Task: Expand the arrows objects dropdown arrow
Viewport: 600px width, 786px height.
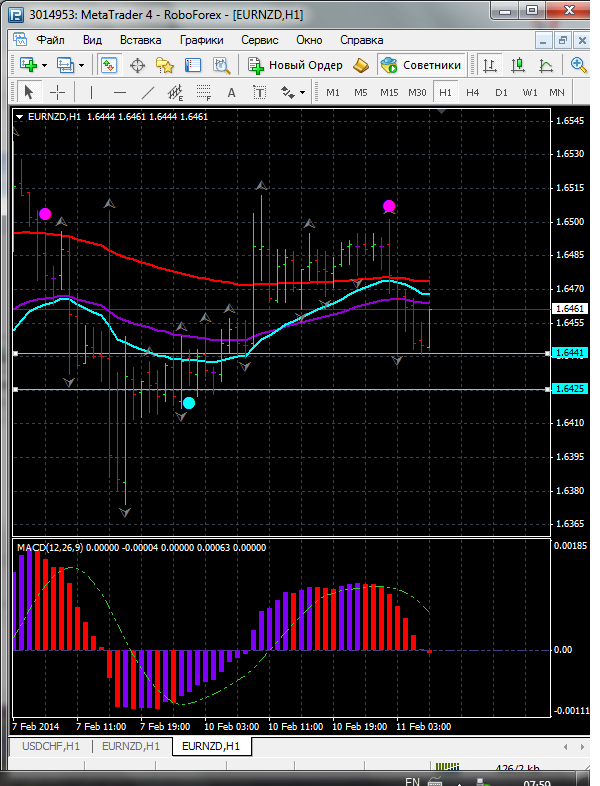Action: [302, 93]
